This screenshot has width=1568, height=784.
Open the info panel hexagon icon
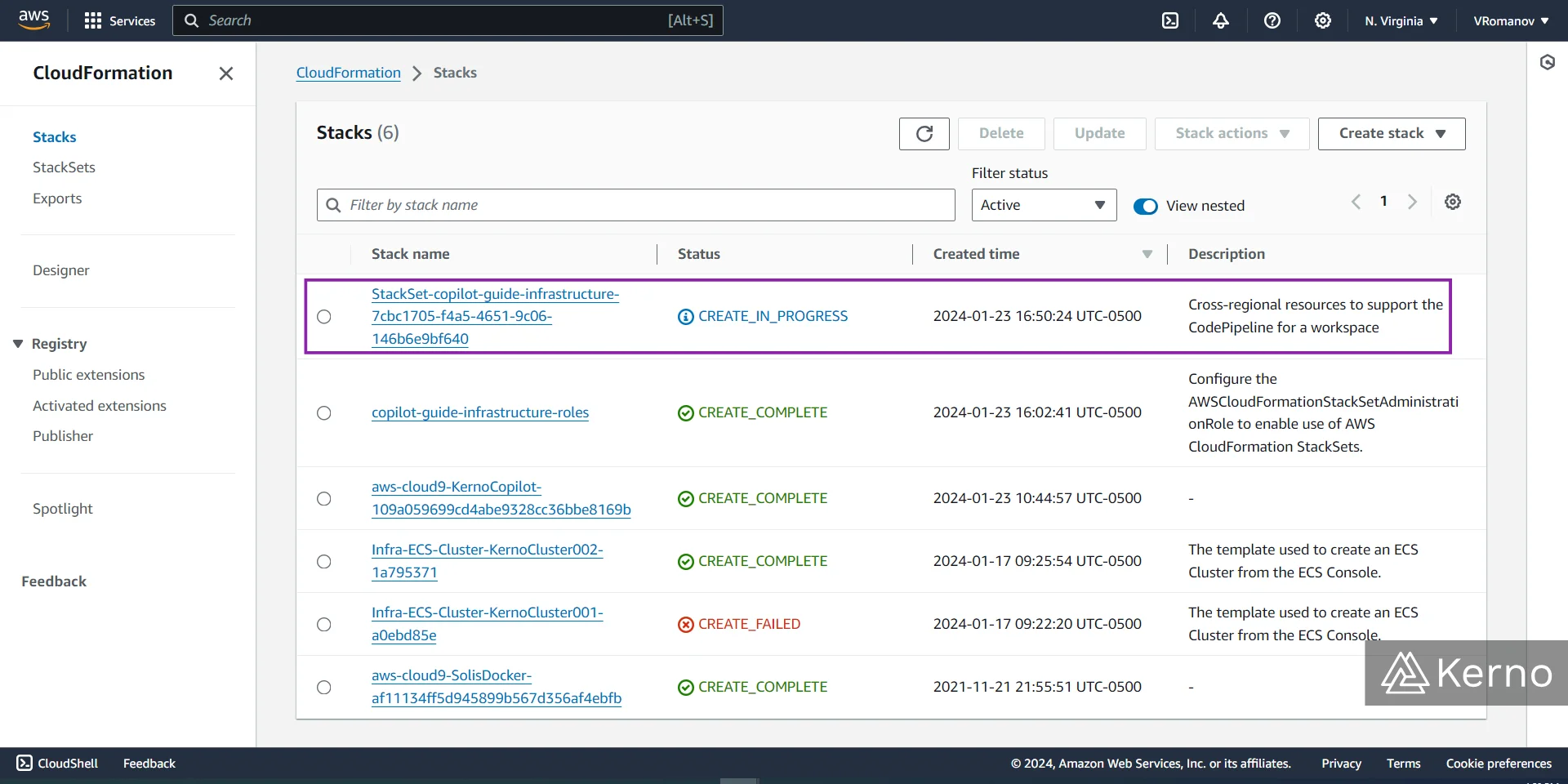[x=1548, y=62]
